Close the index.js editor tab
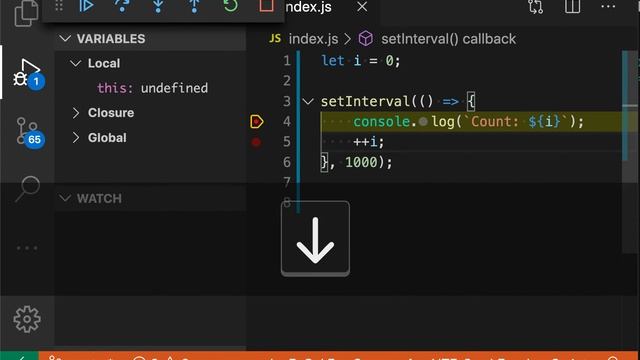640x360 pixels. click(362, 7)
